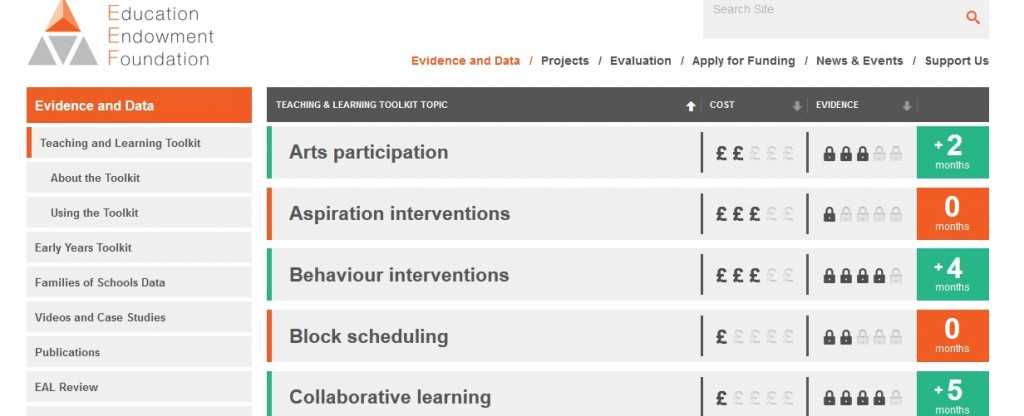Click the +2 months green badge
Image resolution: width=1024 pixels, height=416 pixels.
click(952, 152)
